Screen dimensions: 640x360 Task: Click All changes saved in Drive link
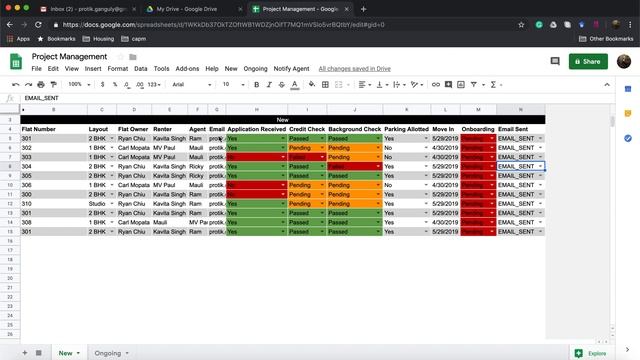[354, 69]
